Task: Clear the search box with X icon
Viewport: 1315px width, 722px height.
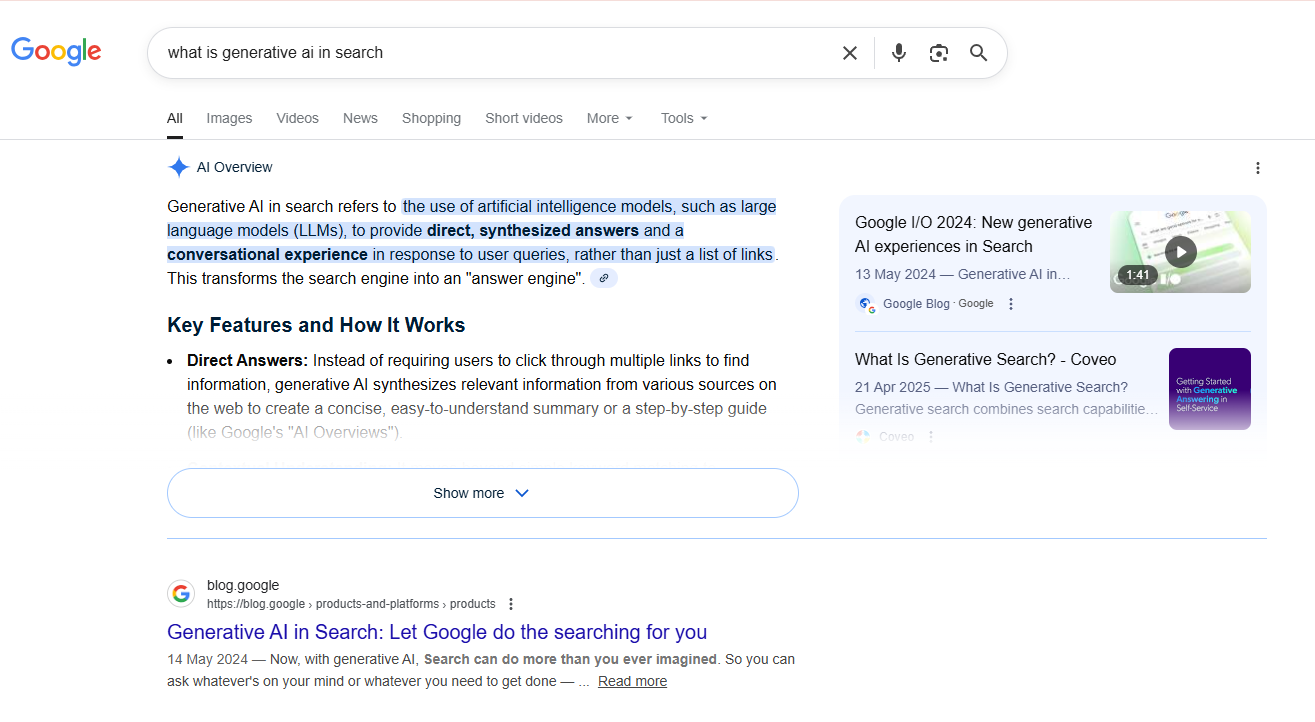Action: 850,53
